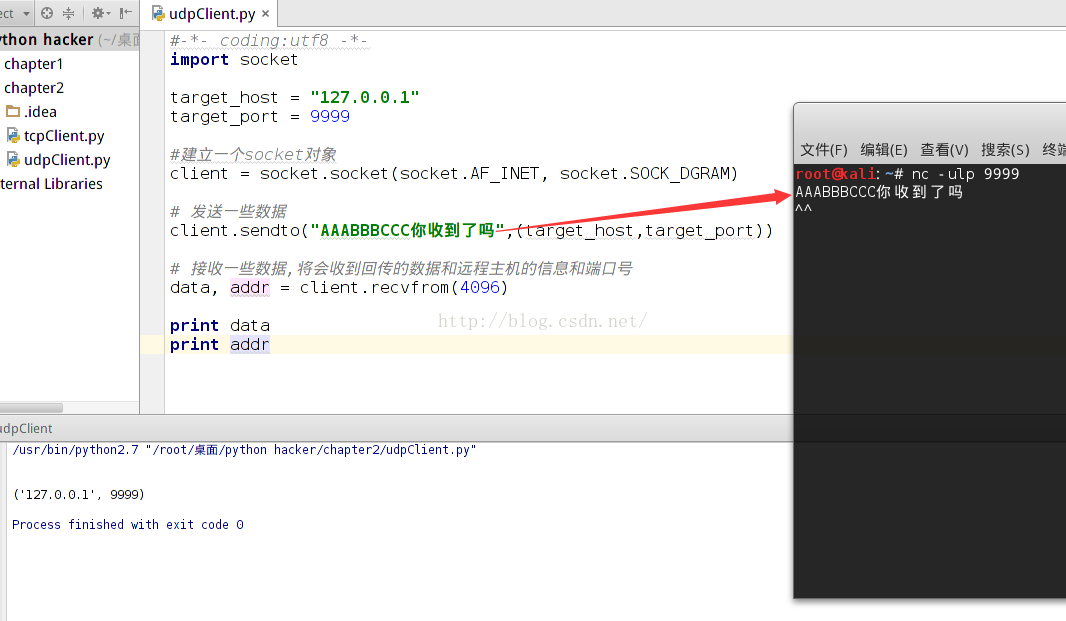The image size is (1066, 621).
Task: Click the tcpClient.py Python file icon
Action: tap(13, 135)
